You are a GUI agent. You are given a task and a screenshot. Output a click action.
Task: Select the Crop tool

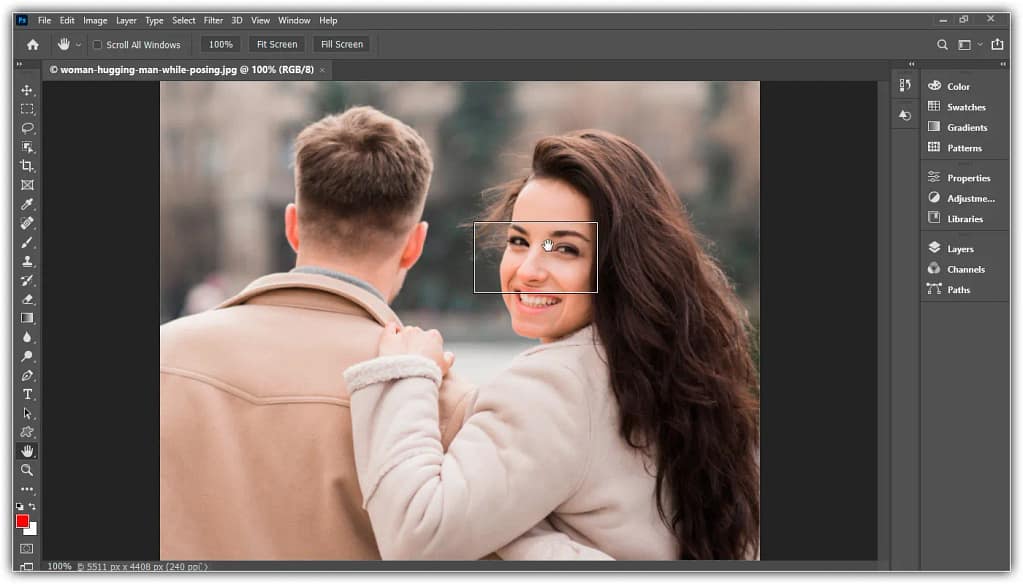[x=27, y=166]
